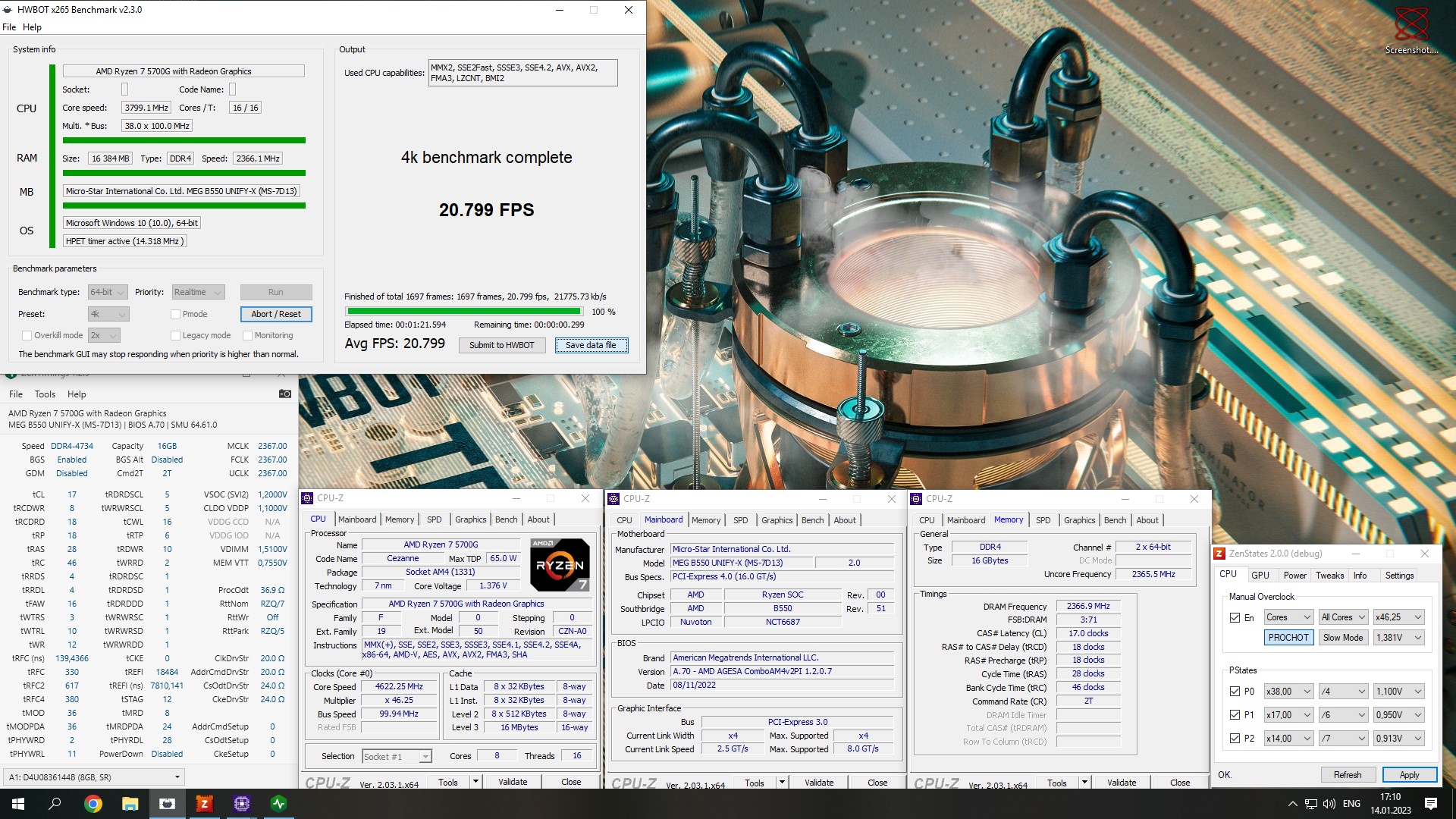Click the green RAM status bar
The width and height of the screenshot is (1456, 819).
tap(184, 174)
